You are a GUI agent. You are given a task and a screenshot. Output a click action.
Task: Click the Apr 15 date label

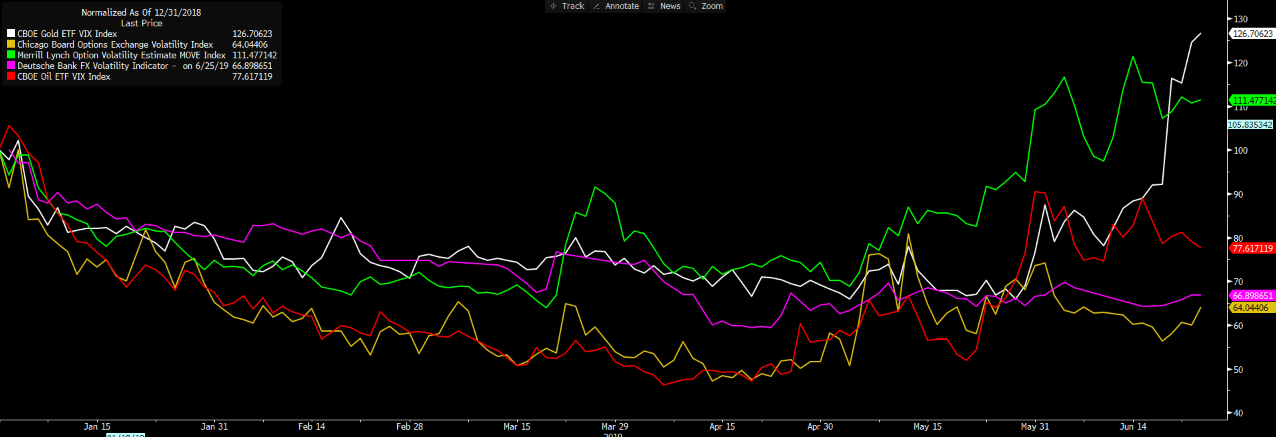tap(722, 426)
